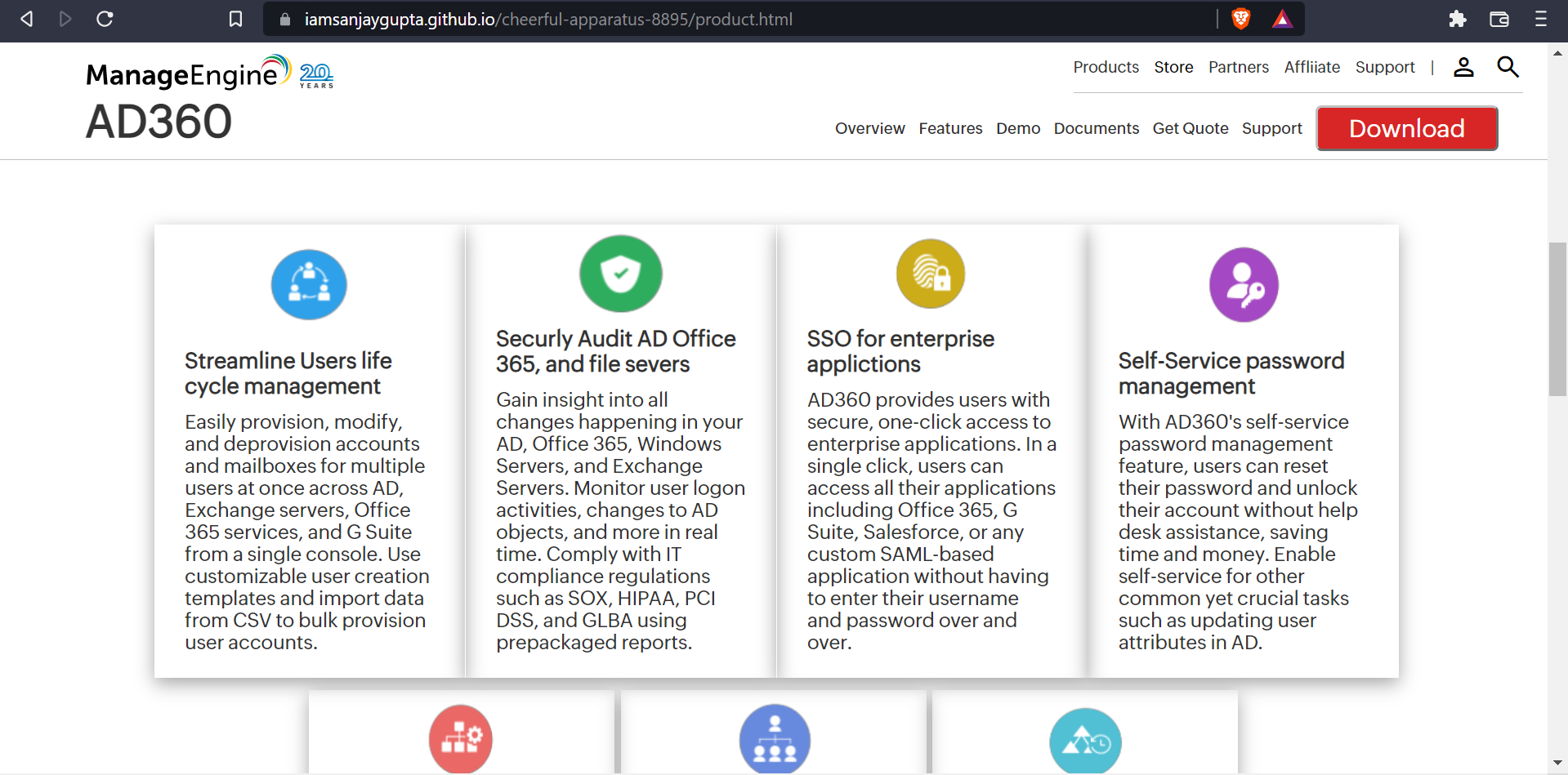Click scrollbar up arrow

[1557, 53]
